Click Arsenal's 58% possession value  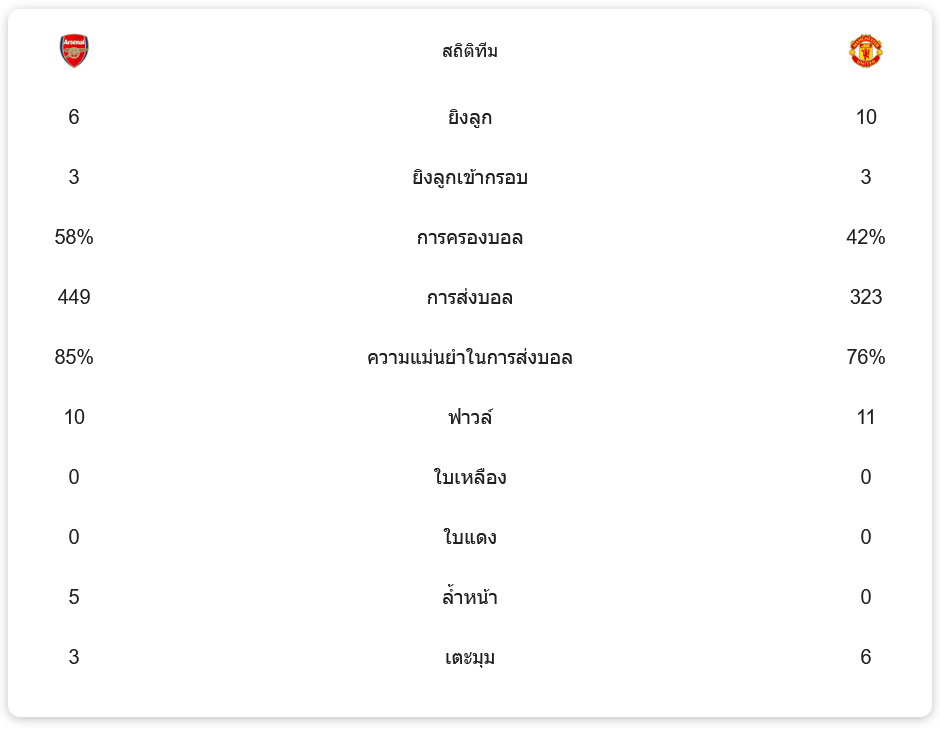coord(74,238)
